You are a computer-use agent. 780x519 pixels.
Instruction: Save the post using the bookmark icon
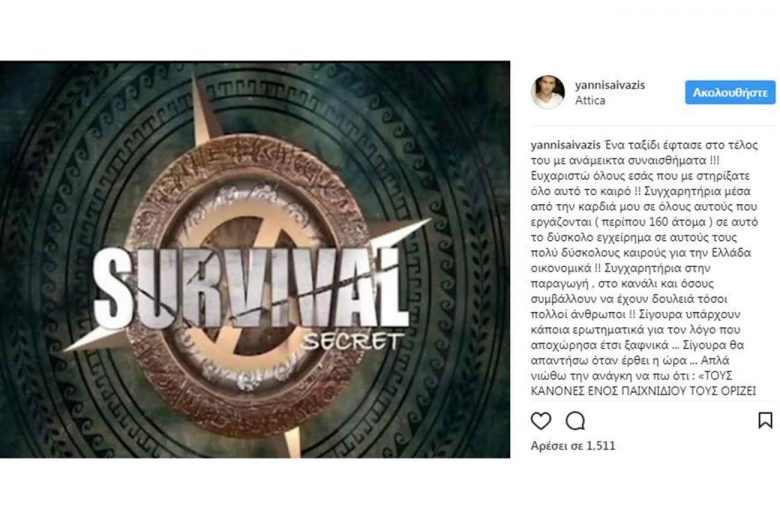tap(765, 420)
